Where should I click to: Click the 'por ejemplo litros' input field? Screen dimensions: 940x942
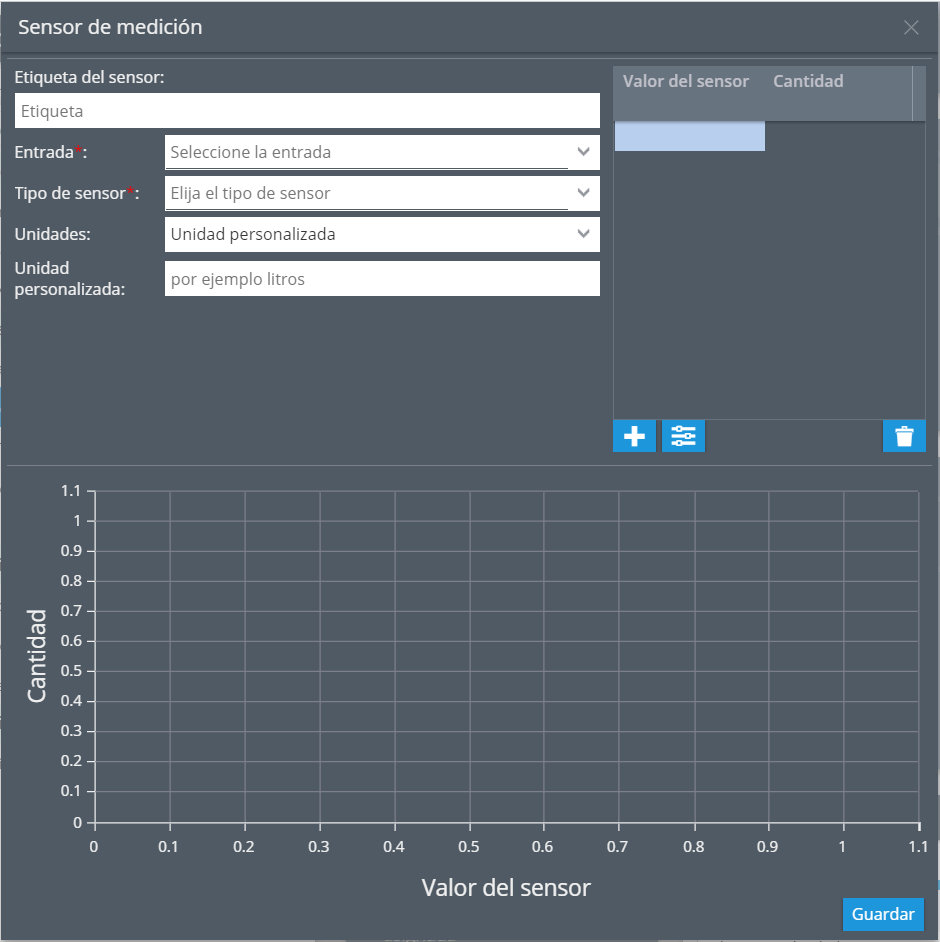[381, 279]
